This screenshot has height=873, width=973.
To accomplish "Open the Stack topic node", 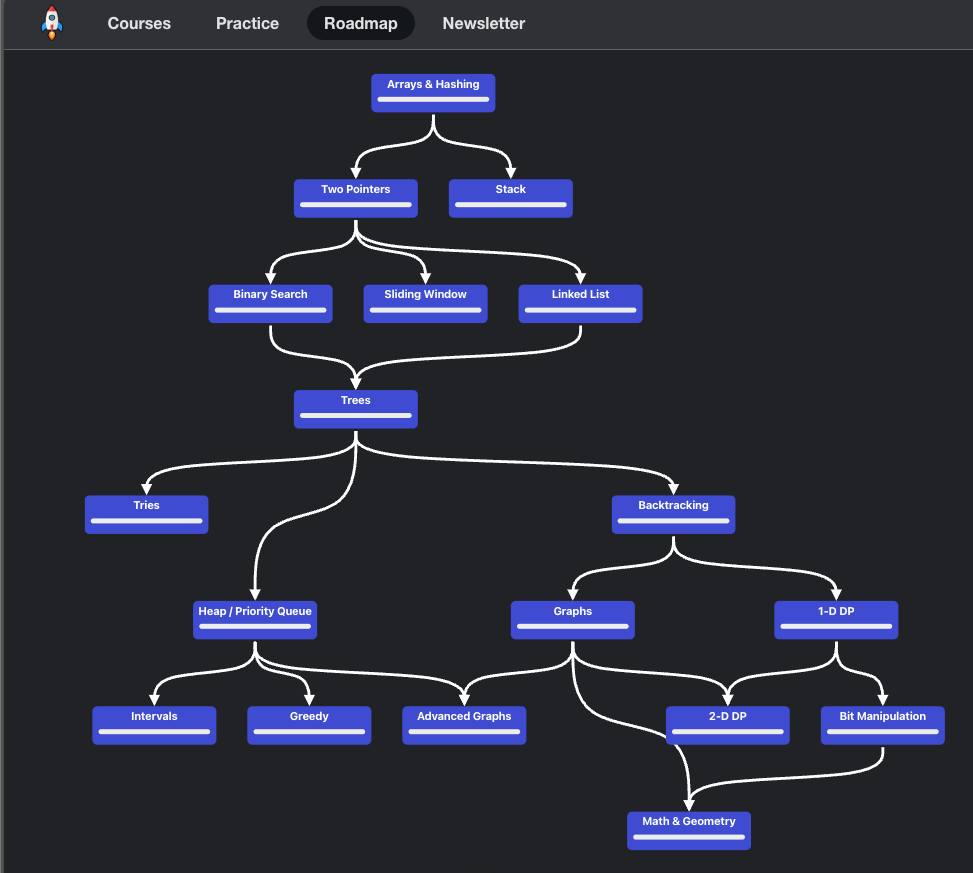I will click(x=511, y=199).
